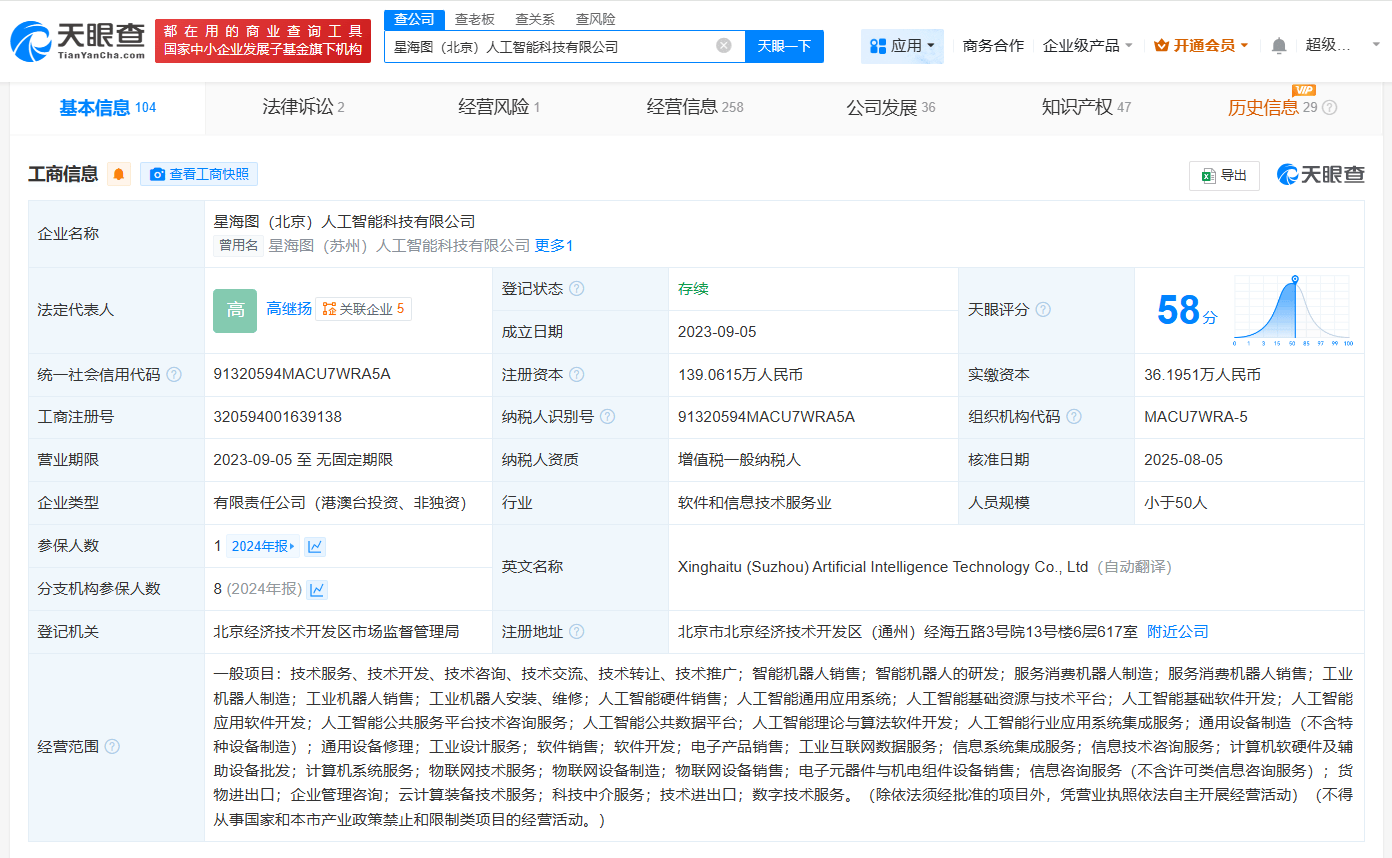This screenshot has width=1392, height=858.
Task: Click help icon beside 经营范围
Action: coord(112,747)
